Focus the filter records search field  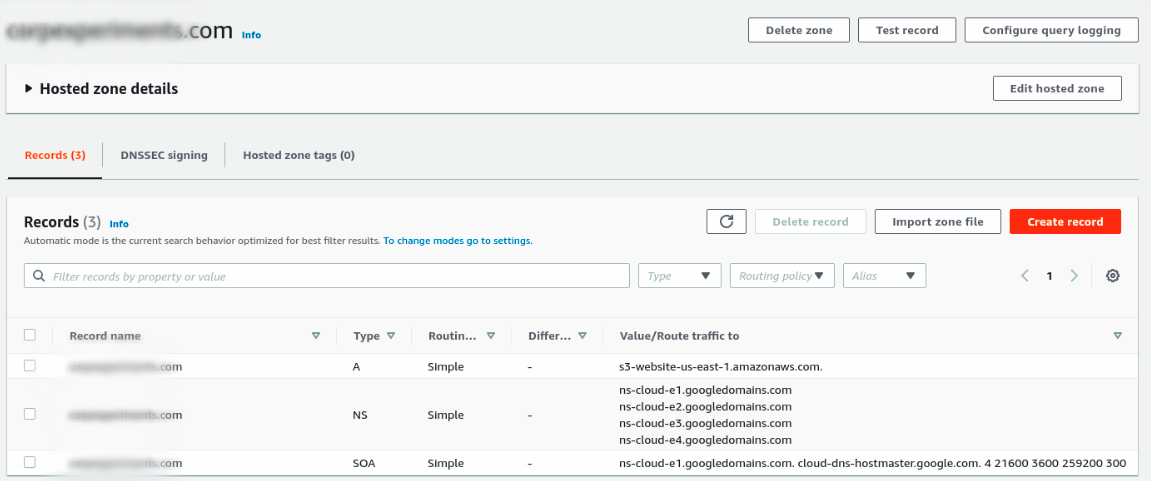click(327, 276)
